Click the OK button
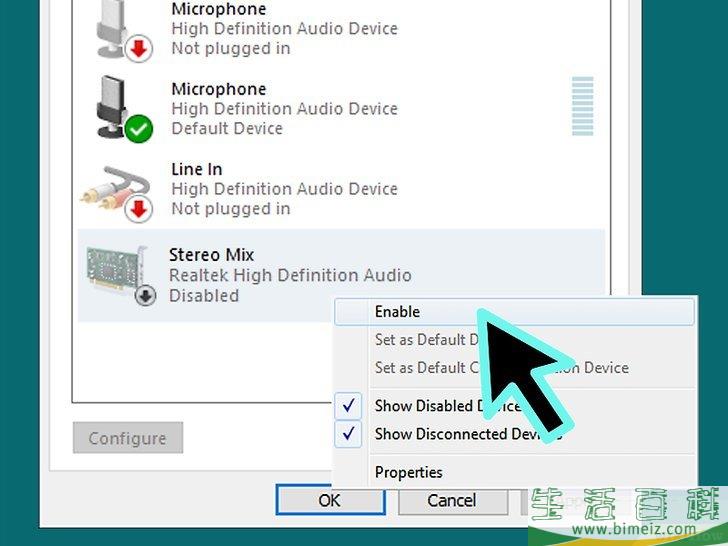This screenshot has height=546, width=728. [330, 500]
